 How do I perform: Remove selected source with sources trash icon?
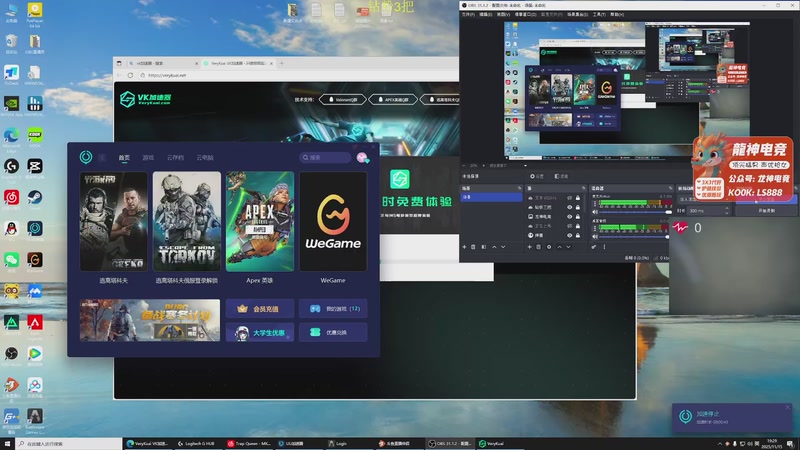[538, 247]
